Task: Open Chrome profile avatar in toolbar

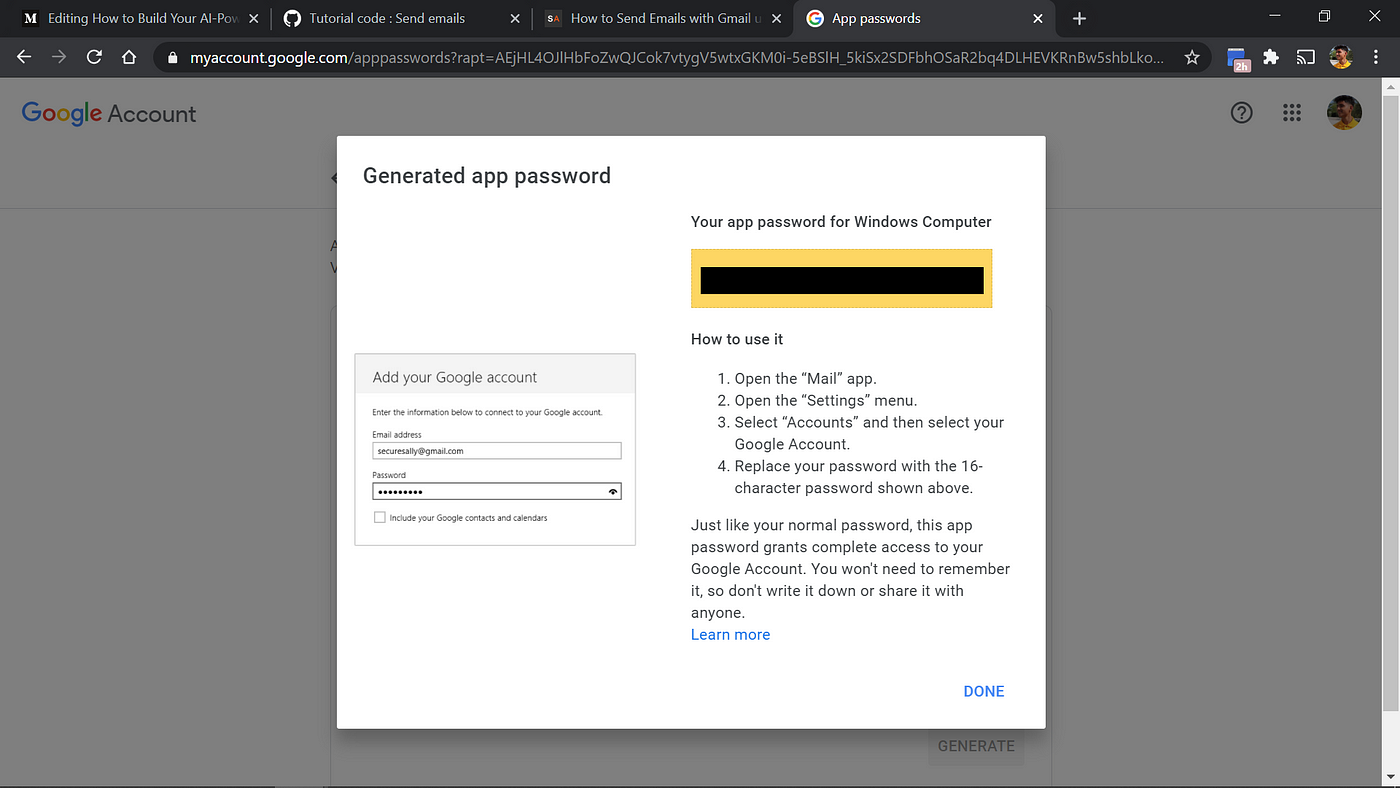Action: (x=1341, y=57)
